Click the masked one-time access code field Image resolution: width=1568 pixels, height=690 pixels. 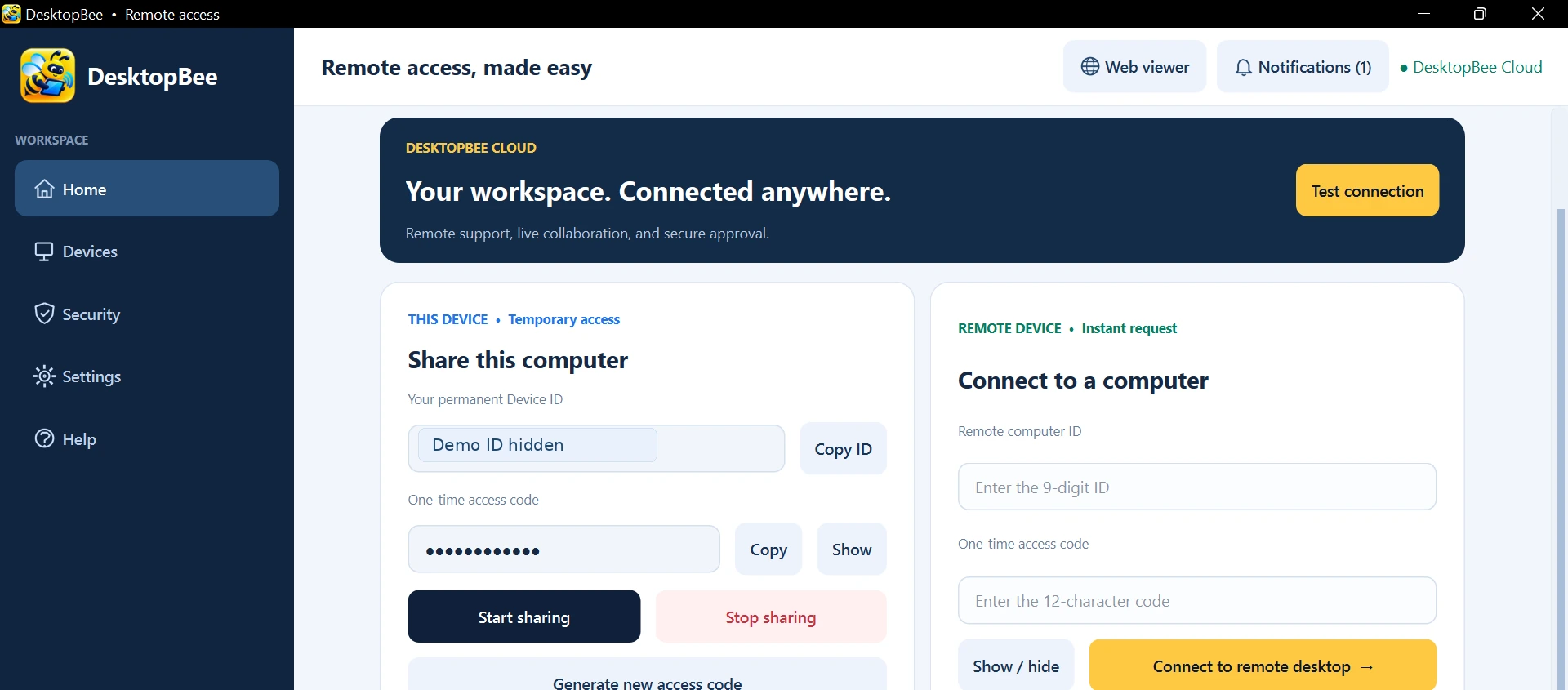563,549
